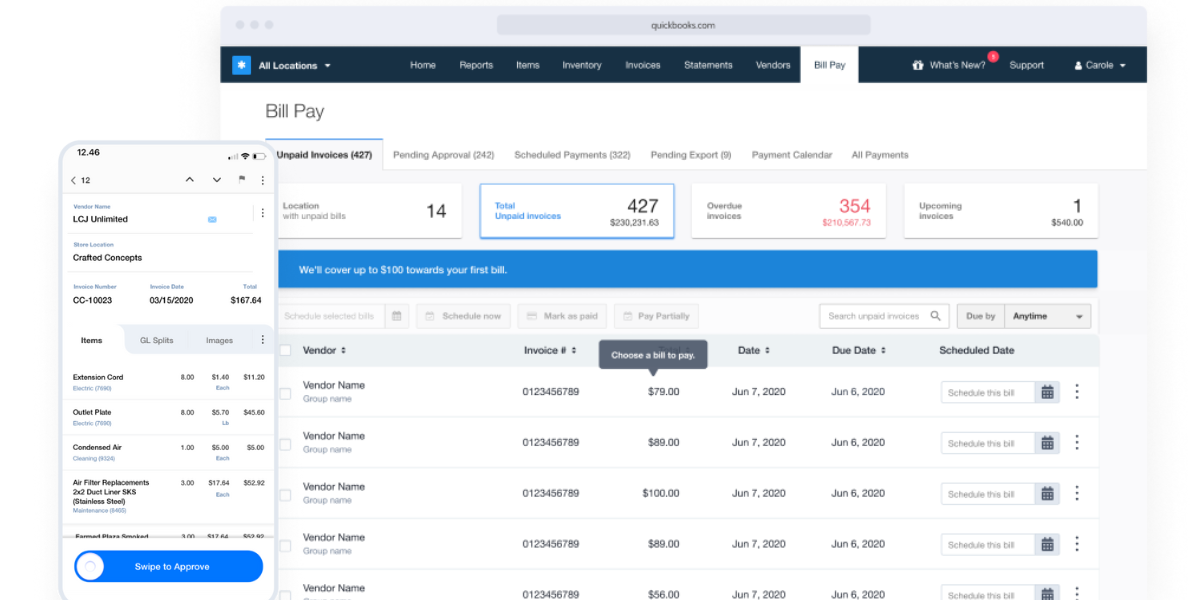Image resolution: width=1200 pixels, height=600 pixels.
Task: Select the Outlet Plate item on the phone
Action: click(x=168, y=416)
